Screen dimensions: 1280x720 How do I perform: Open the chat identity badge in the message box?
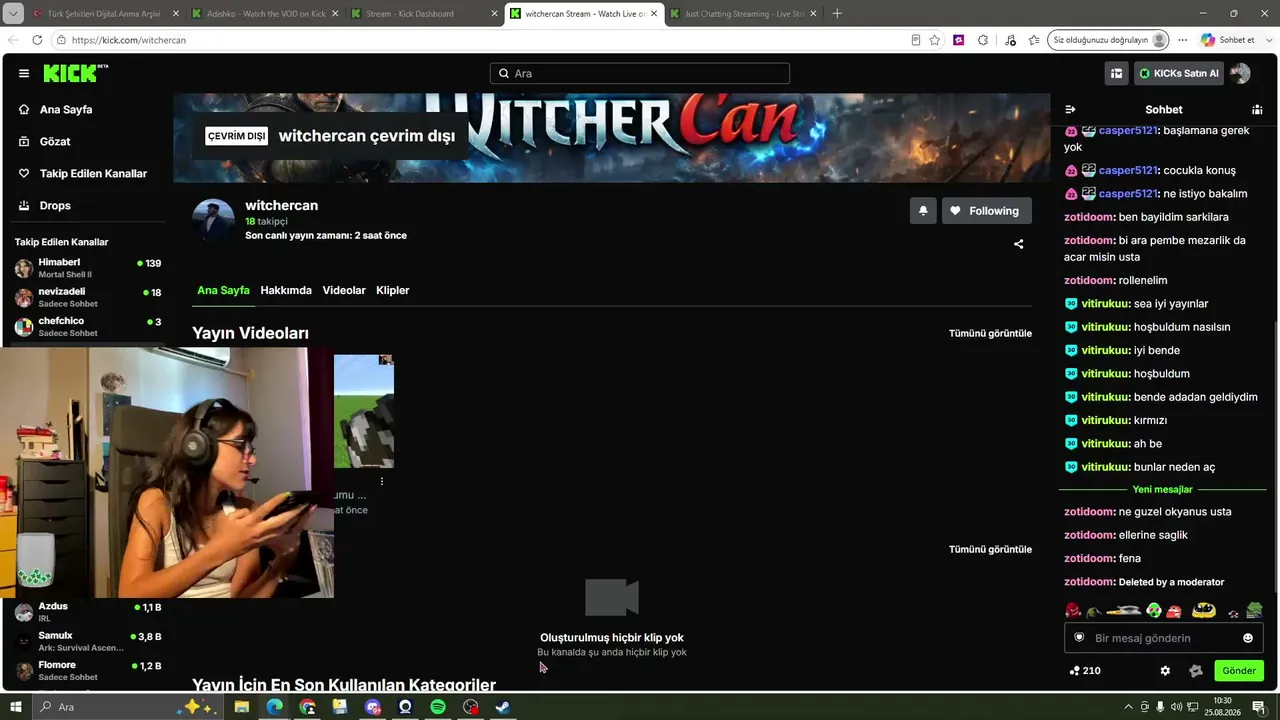pyautogui.click(x=1079, y=638)
